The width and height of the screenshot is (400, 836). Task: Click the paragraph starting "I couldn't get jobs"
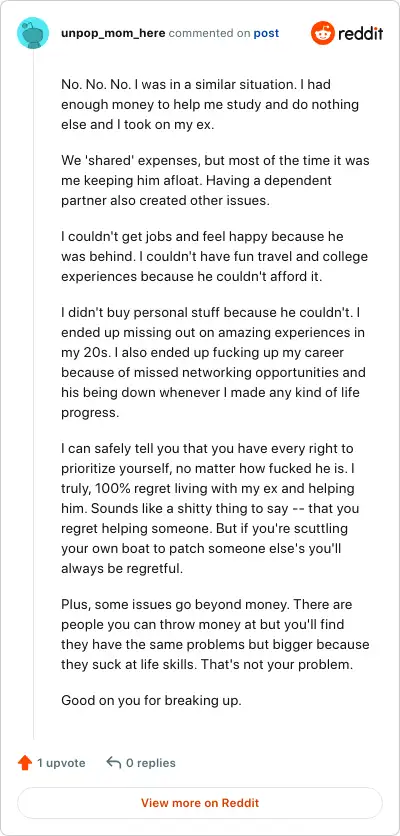pos(214,256)
